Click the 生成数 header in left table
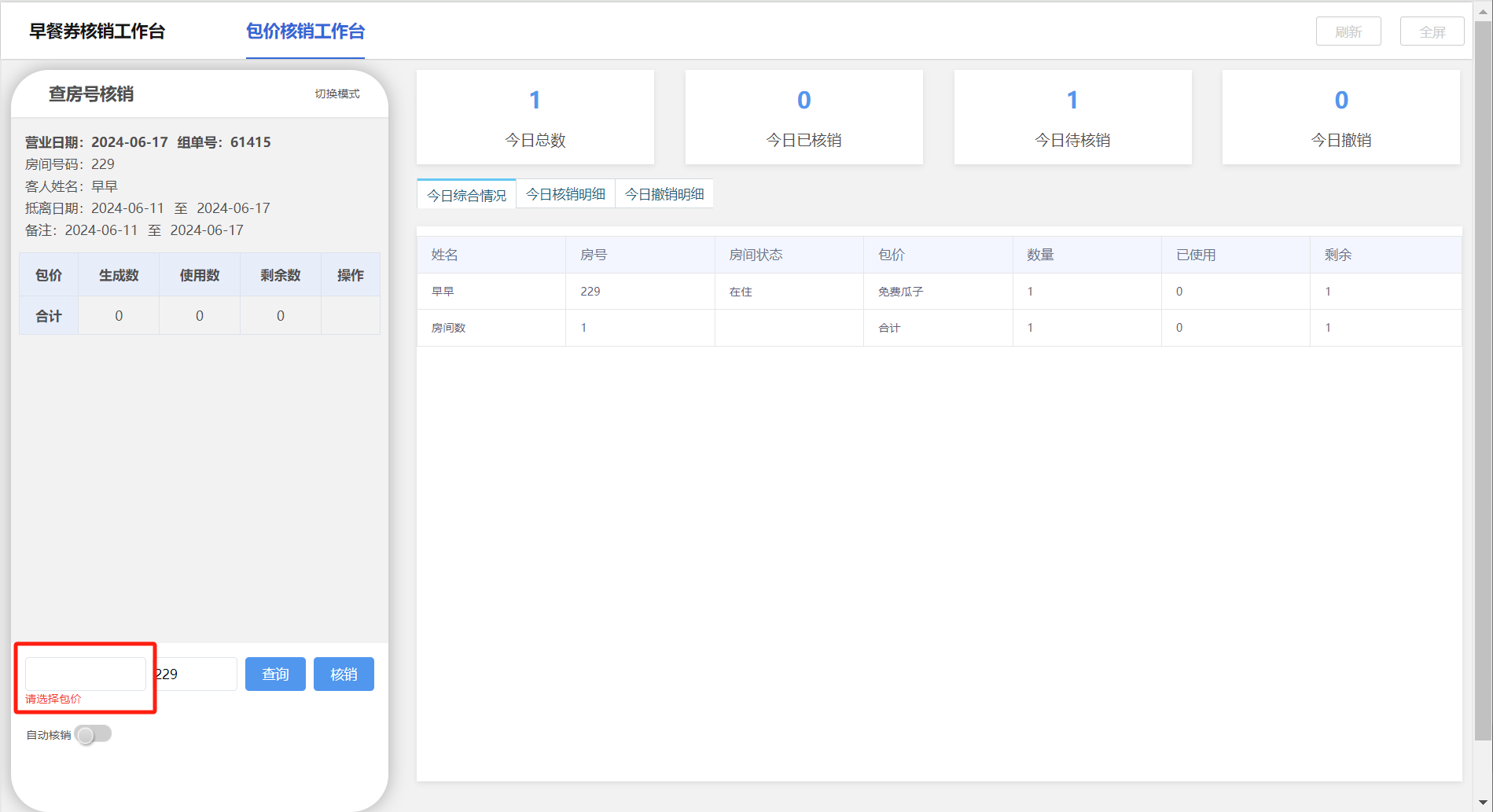Image resolution: width=1493 pixels, height=812 pixels. tap(119, 275)
